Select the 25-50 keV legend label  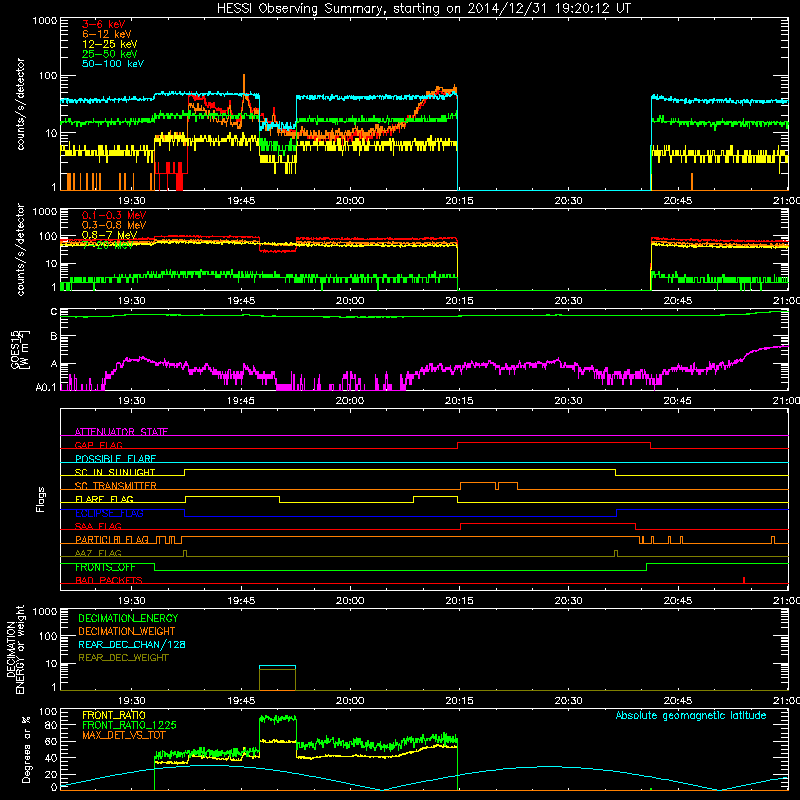coord(109,54)
